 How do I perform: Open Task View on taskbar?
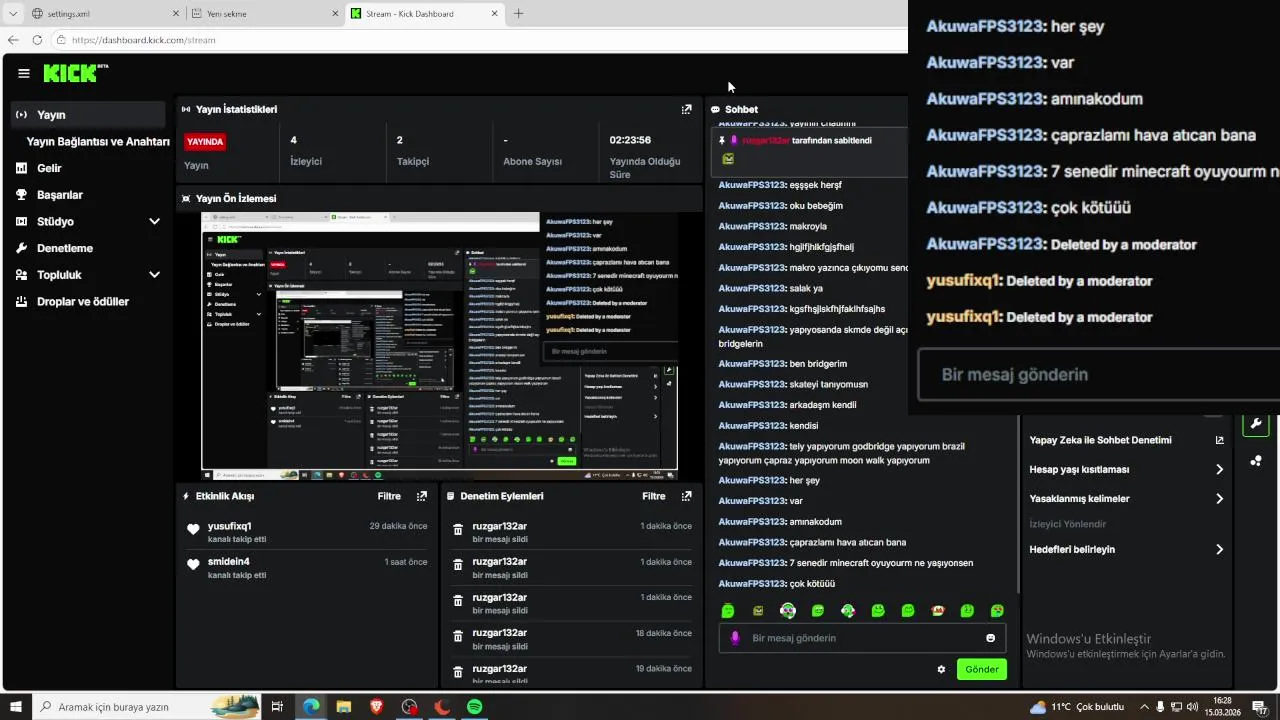pyautogui.click(x=277, y=707)
